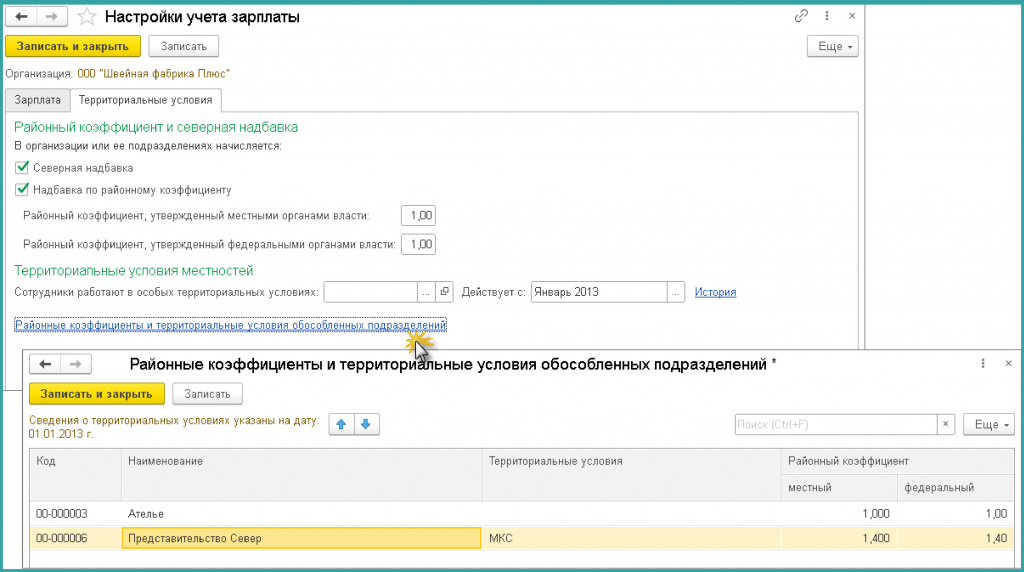Viewport: 1024px width, 572px height.
Task: Click местный column subheader
Action: 839,488
